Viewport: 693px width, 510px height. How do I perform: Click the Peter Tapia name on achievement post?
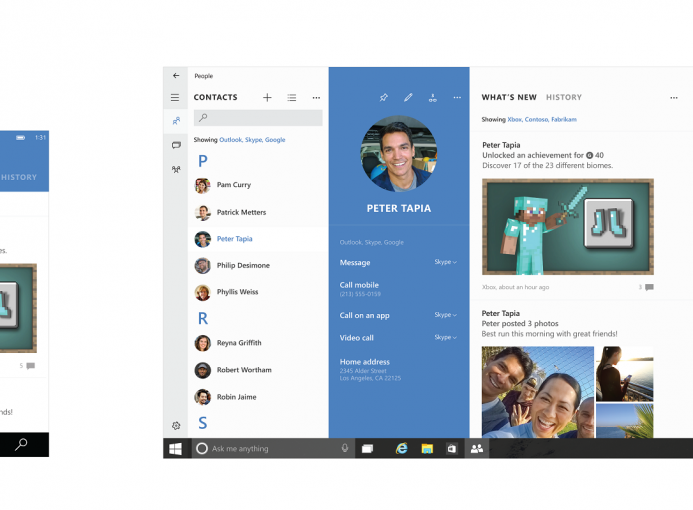tap(501, 145)
